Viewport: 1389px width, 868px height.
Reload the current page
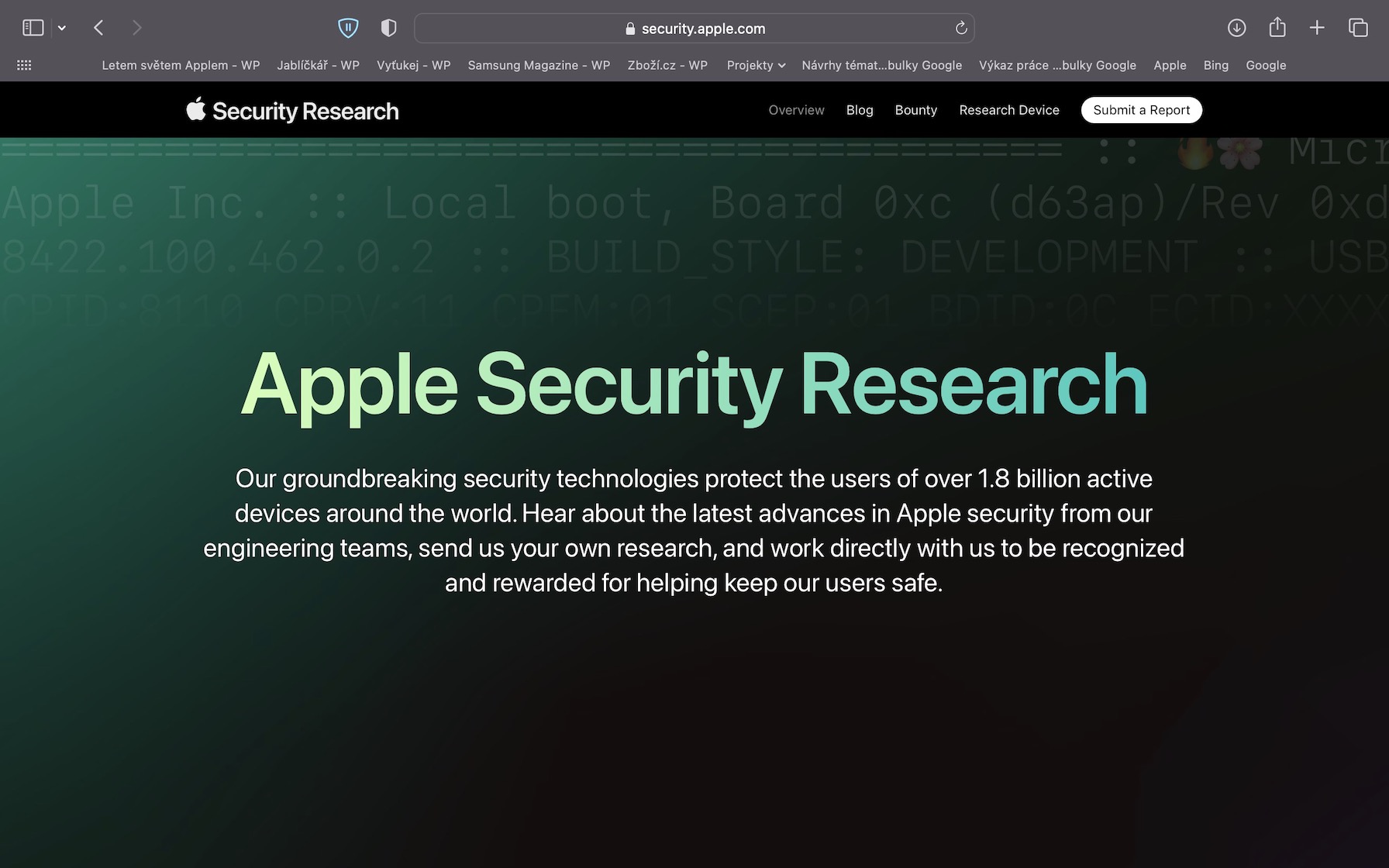click(961, 28)
